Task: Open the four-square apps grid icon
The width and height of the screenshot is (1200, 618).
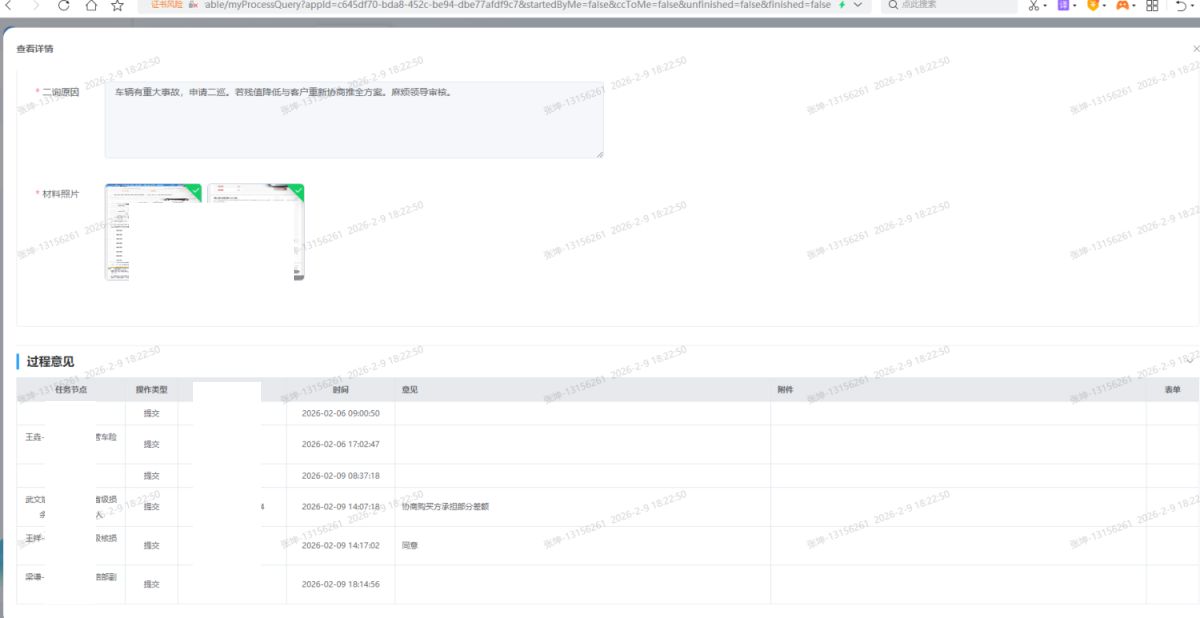Action: coord(1152,5)
